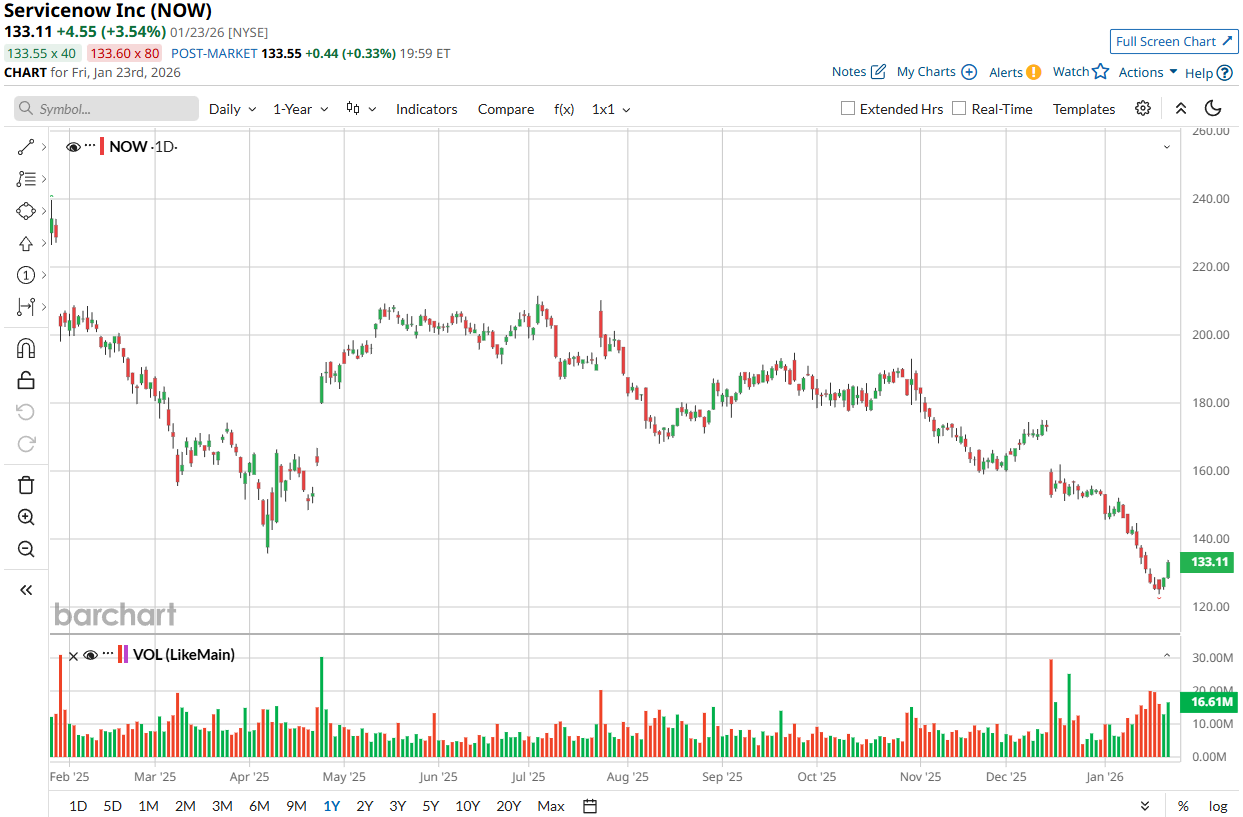Select the 5D range tab
1243x817 pixels.
pyautogui.click(x=113, y=806)
